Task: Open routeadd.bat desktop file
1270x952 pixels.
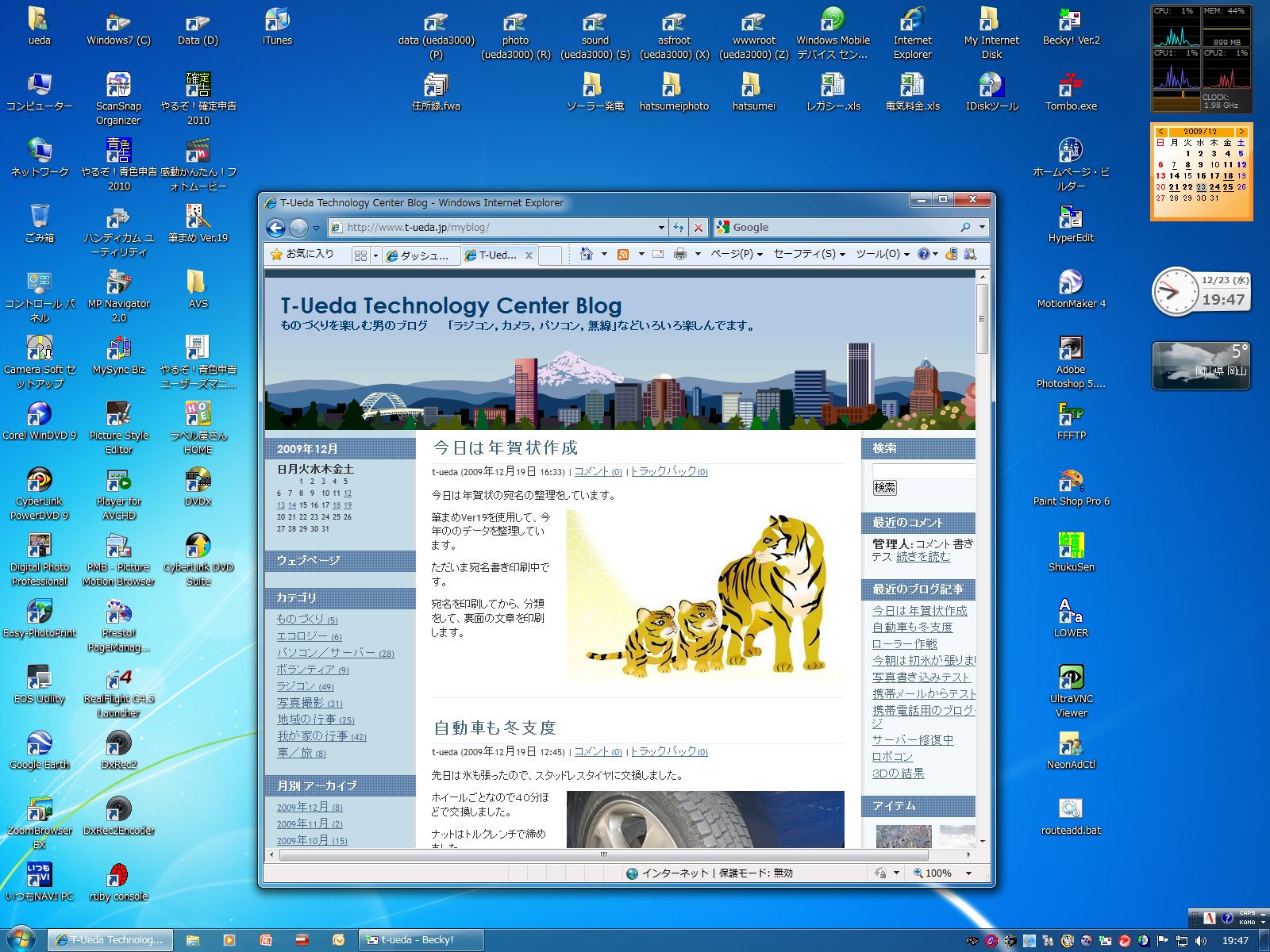Action: (x=1071, y=816)
